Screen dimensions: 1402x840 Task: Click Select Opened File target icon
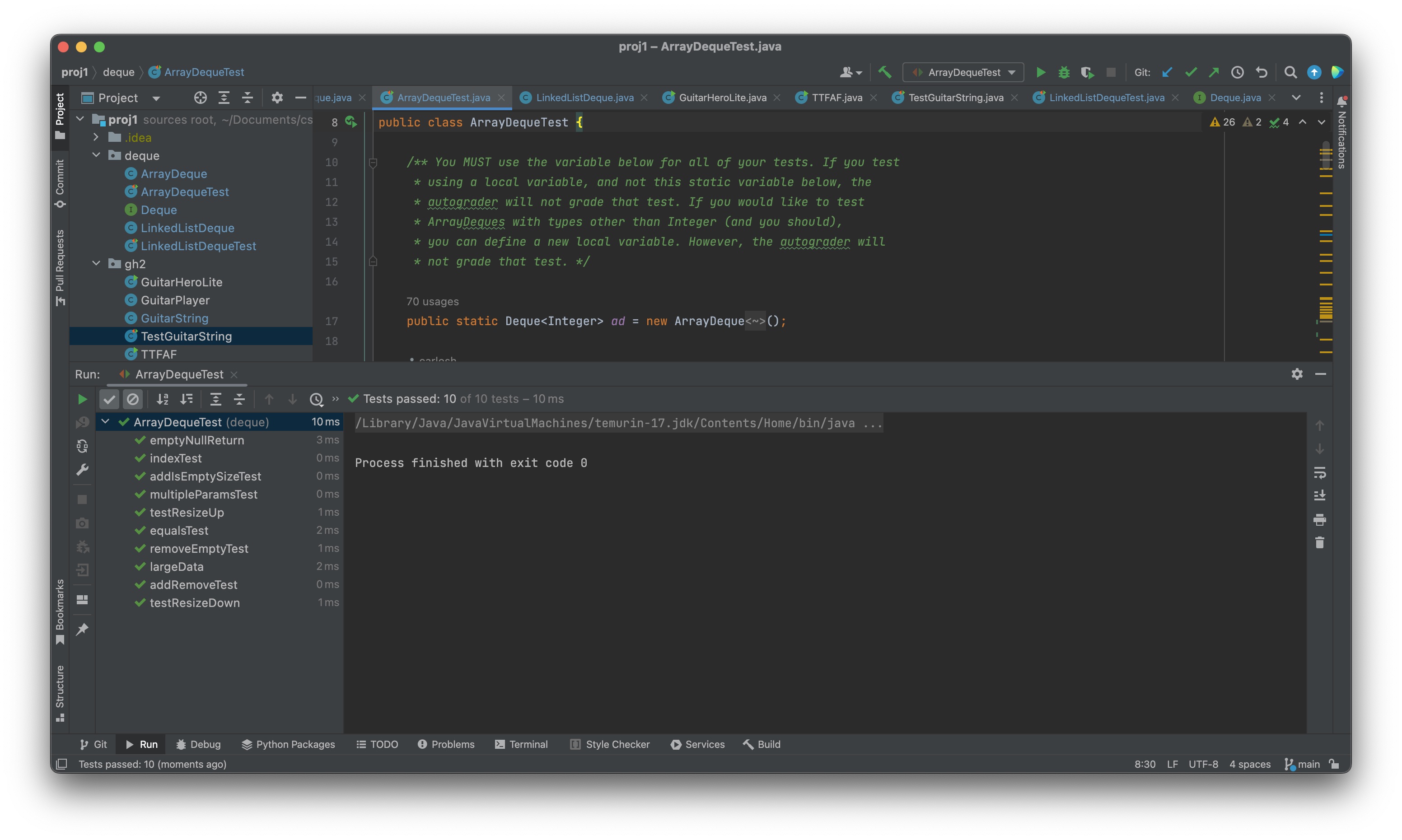[200, 98]
